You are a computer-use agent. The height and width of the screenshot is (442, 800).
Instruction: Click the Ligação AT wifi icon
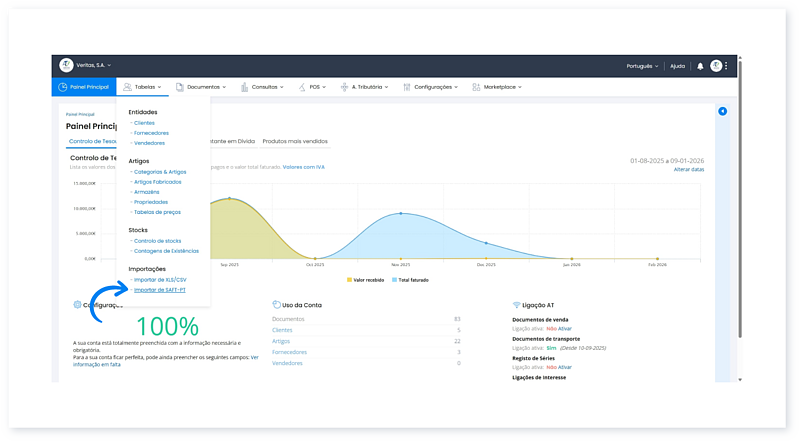[x=516, y=304]
